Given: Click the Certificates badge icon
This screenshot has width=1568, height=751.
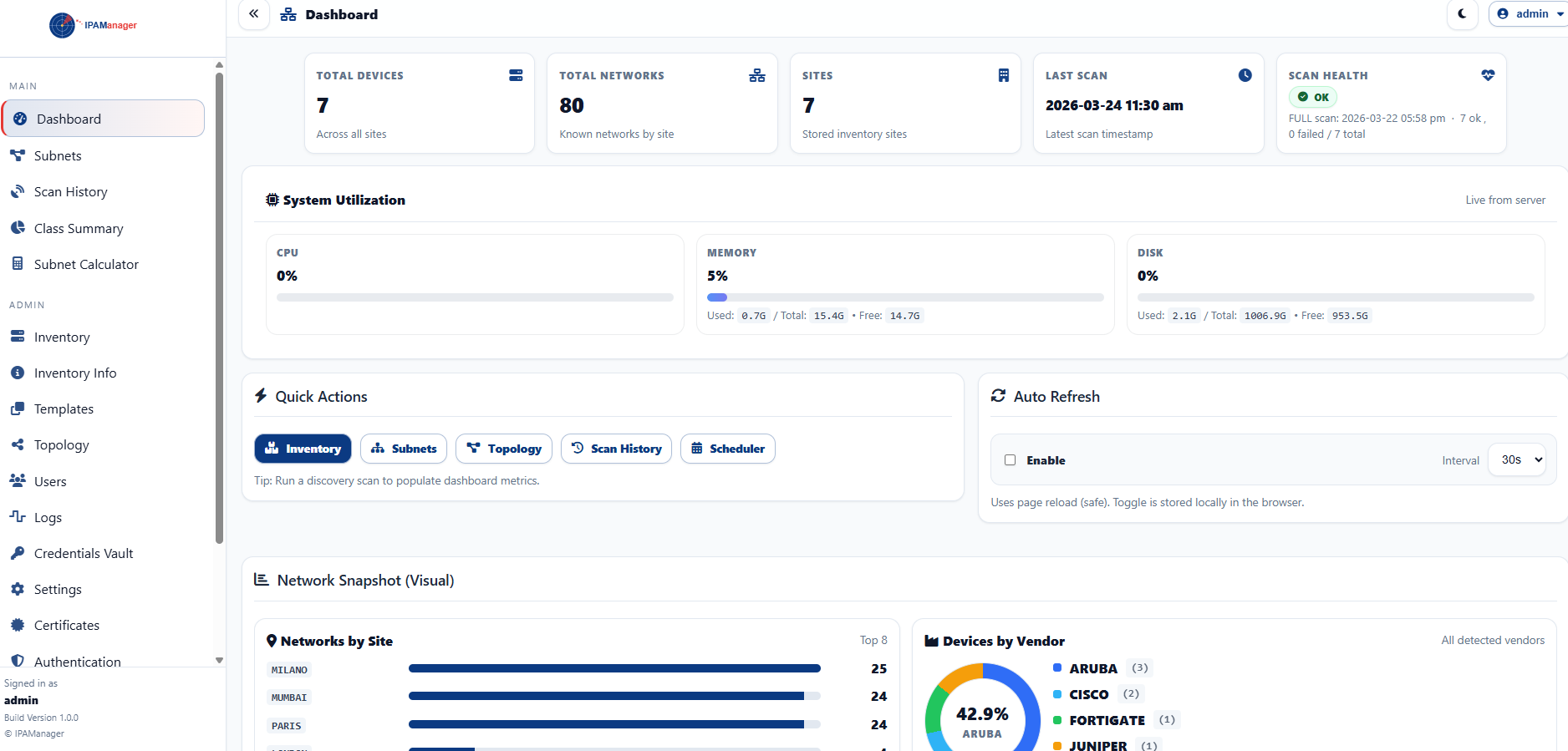Looking at the screenshot, I should (18, 625).
